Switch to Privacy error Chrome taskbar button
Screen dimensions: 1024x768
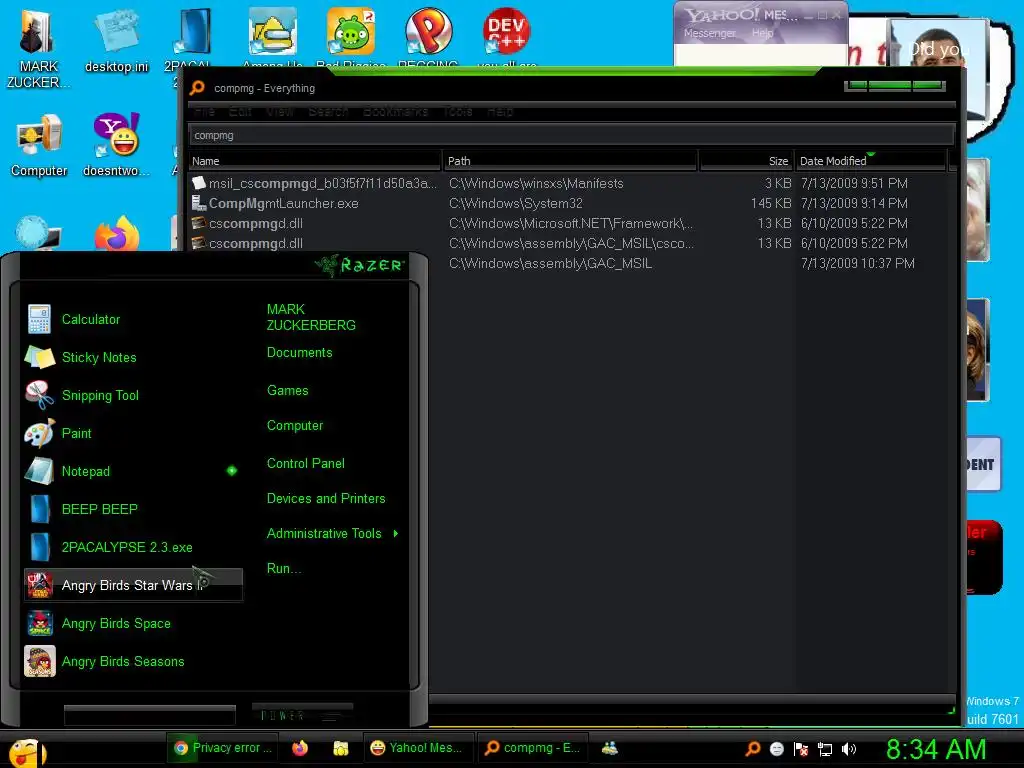223,748
